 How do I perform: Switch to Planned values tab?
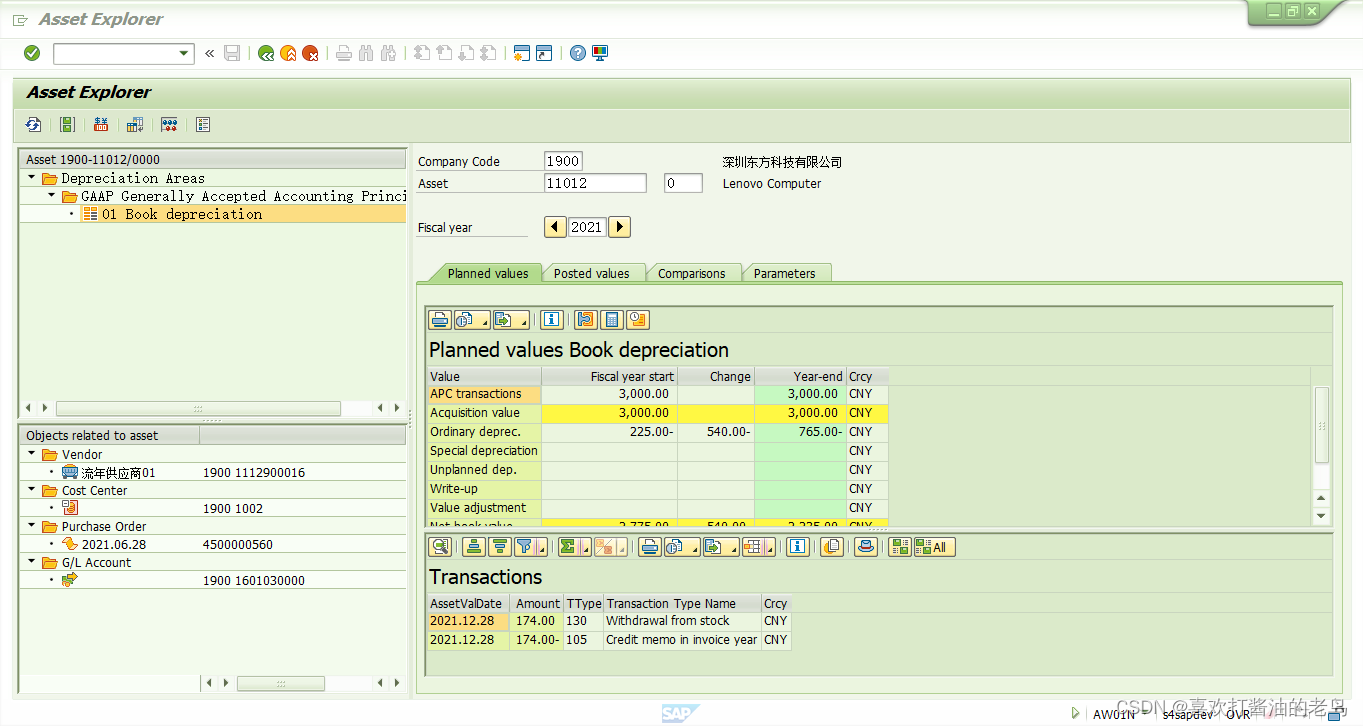click(488, 273)
